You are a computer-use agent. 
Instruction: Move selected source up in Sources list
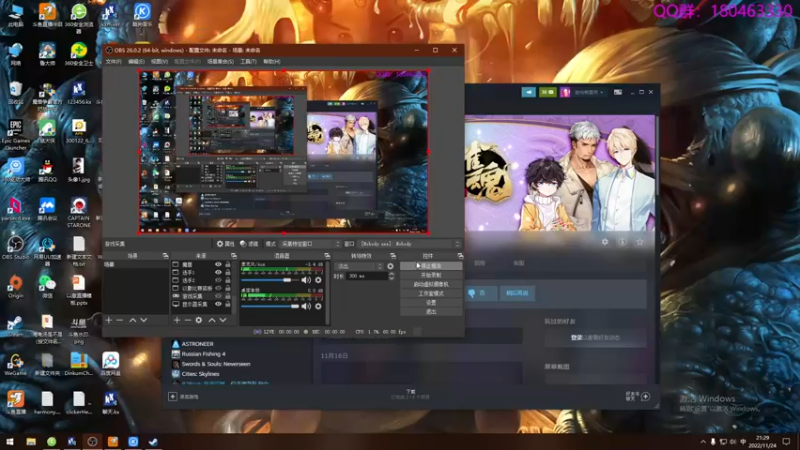tap(211, 320)
